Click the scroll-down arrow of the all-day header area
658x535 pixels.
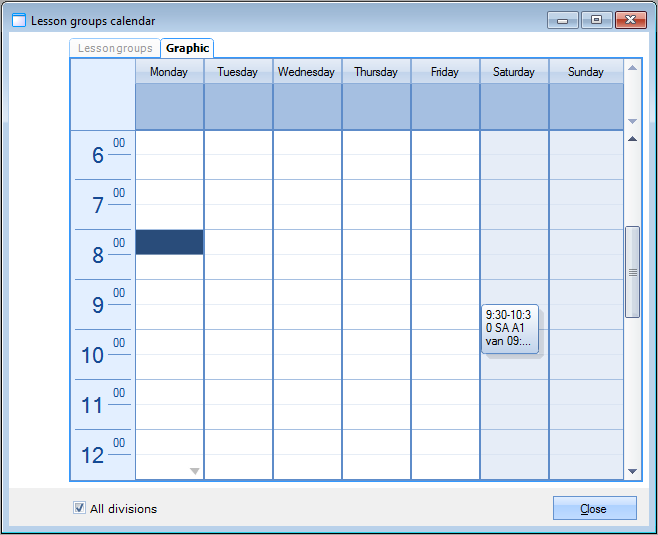[632, 121]
